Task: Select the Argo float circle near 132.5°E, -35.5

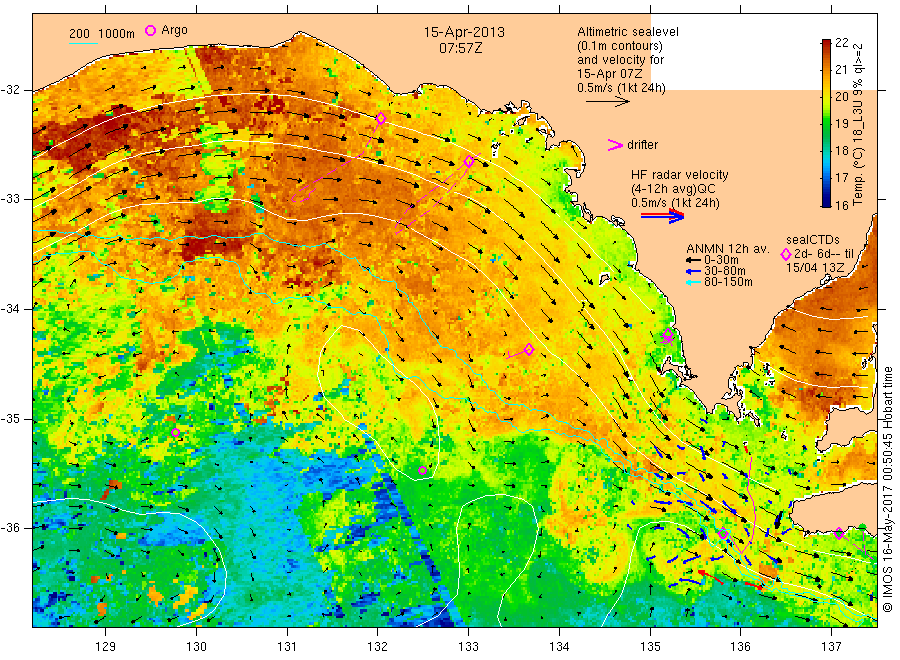Action: click(422, 471)
